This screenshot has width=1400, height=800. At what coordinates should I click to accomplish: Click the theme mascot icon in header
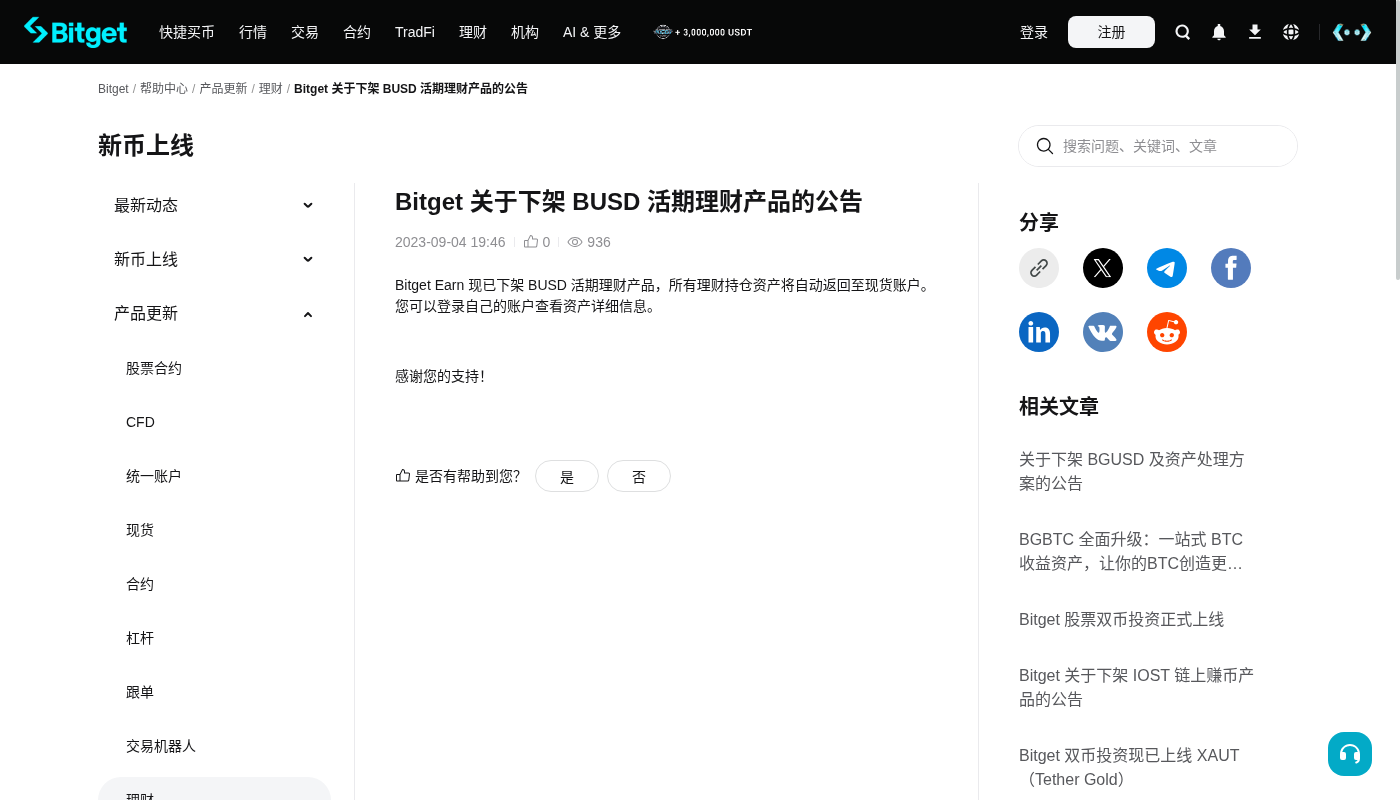tap(1352, 32)
